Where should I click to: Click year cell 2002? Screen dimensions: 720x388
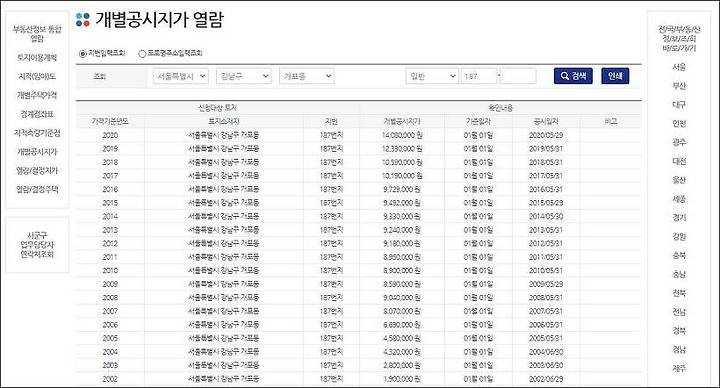[110, 379]
